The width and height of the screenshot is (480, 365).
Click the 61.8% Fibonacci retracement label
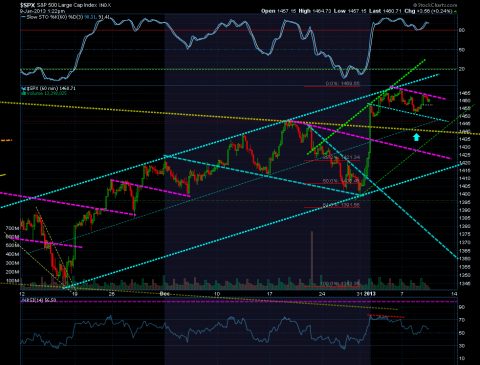coord(341,205)
